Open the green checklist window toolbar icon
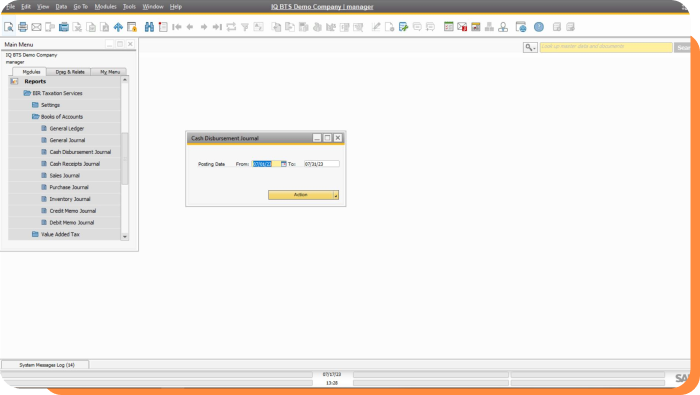Image resolution: width=700 pixels, height=395 pixels. pos(449,27)
